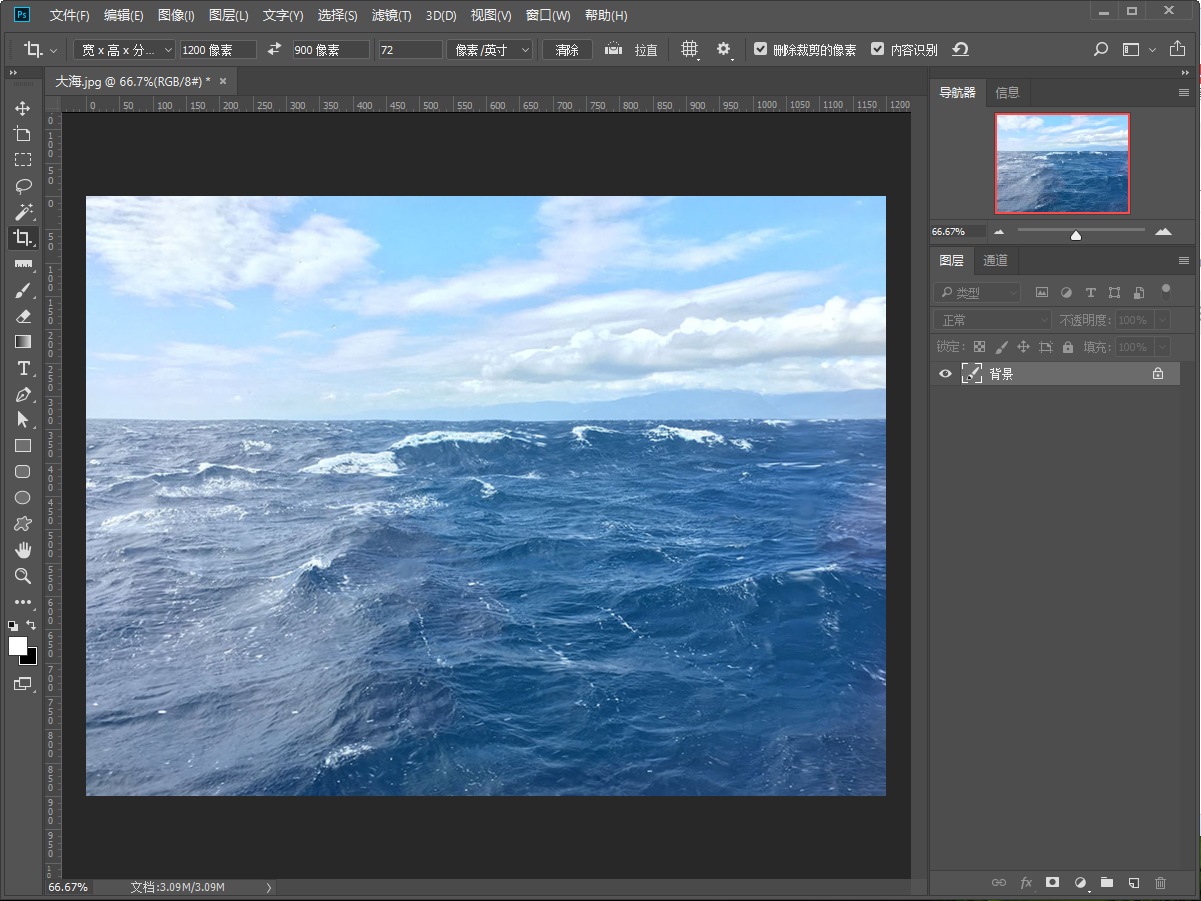
Task: Open the 图像(I) menu
Action: [176, 16]
